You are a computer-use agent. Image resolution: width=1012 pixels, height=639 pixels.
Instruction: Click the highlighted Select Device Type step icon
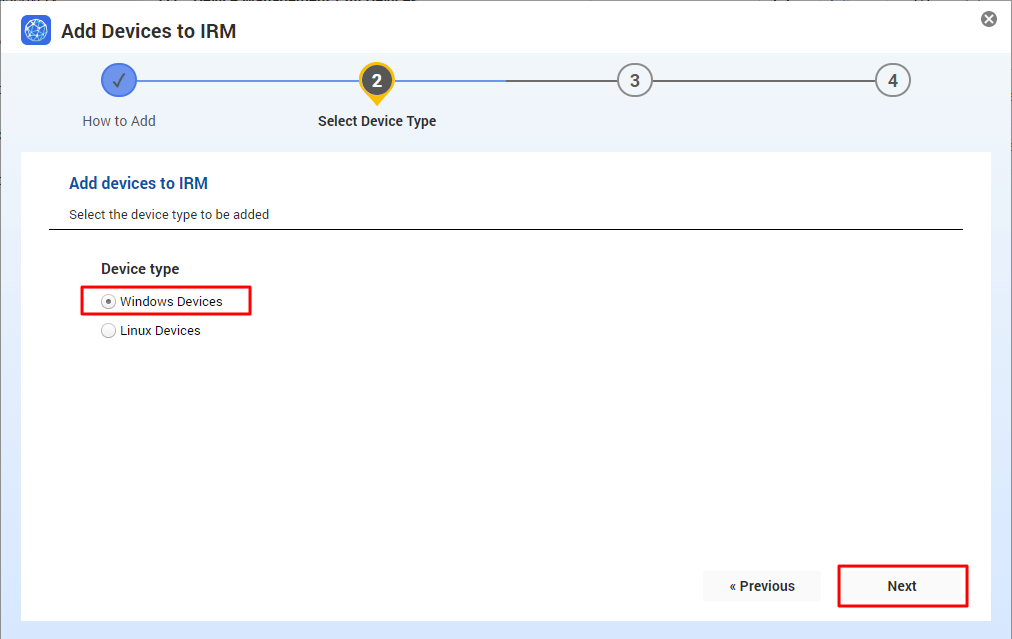[x=377, y=80]
